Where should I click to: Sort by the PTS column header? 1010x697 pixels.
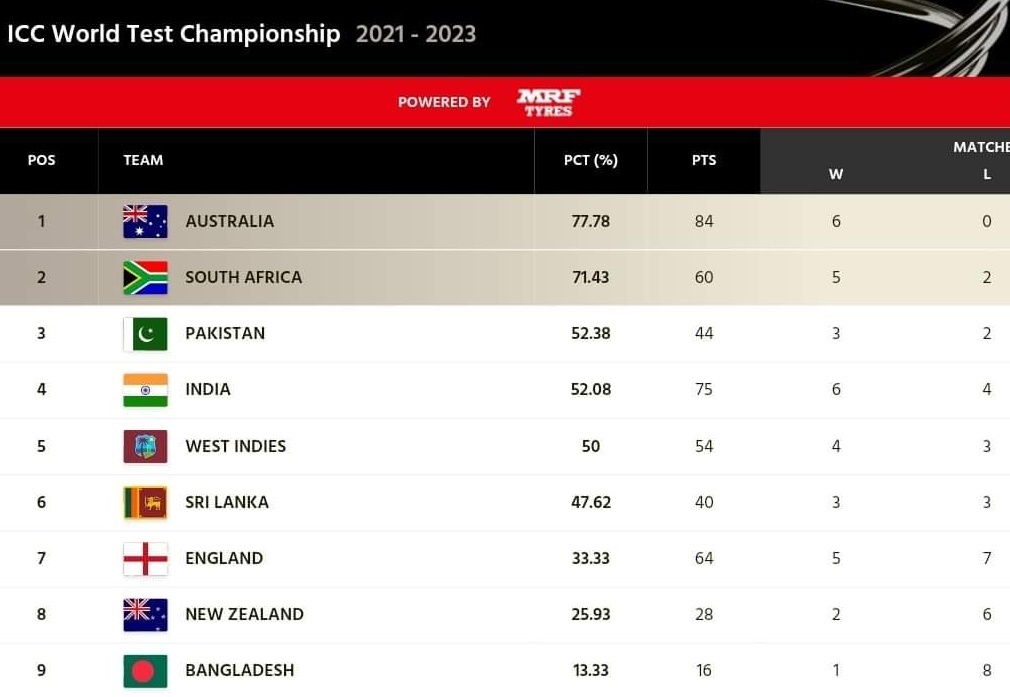pos(704,160)
